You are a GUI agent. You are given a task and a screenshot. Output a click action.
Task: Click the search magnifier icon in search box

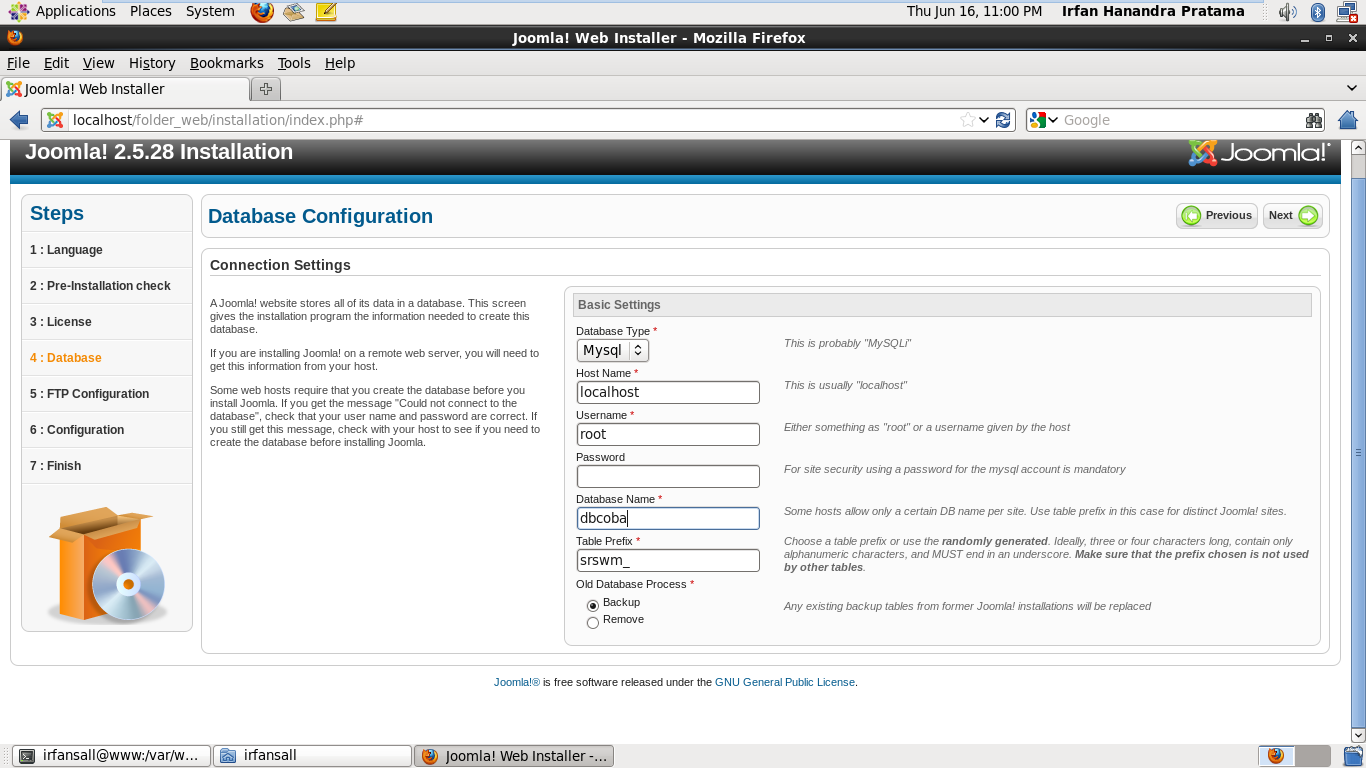[x=1313, y=120]
